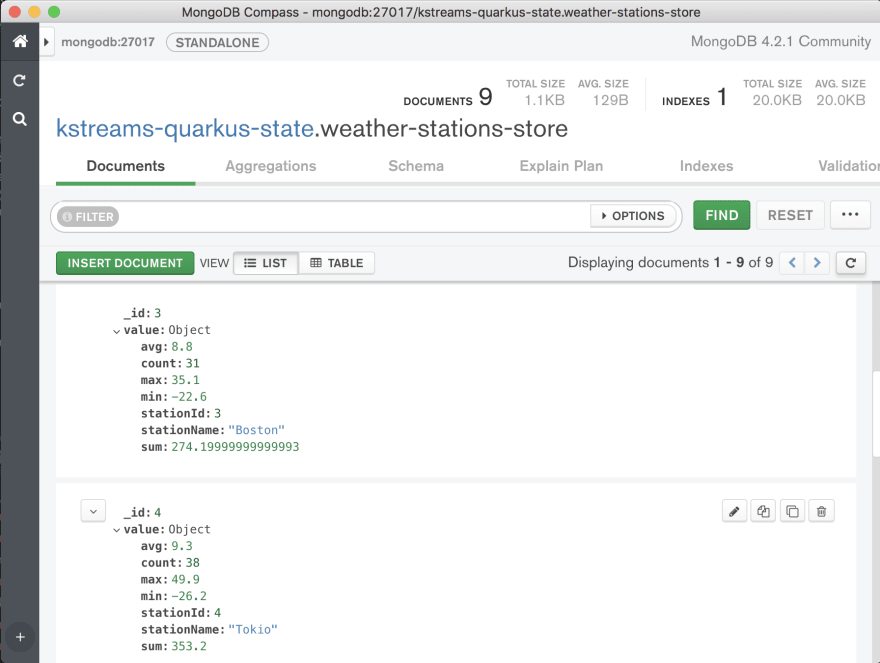Click the _id field of document 3

pos(142,313)
